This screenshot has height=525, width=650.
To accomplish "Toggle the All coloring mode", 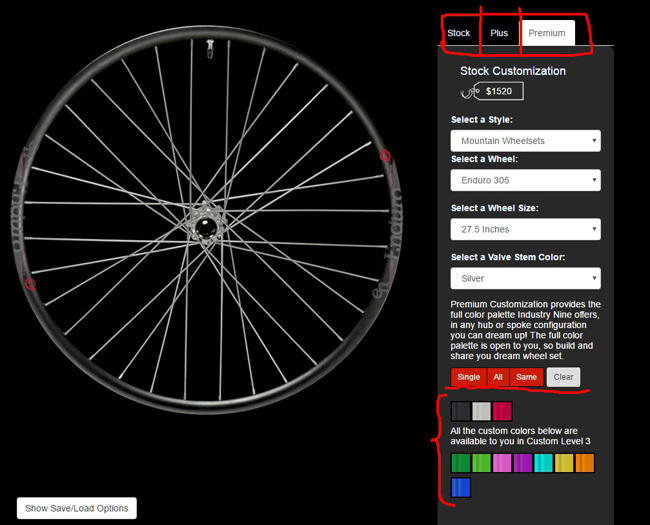I will click(x=499, y=377).
